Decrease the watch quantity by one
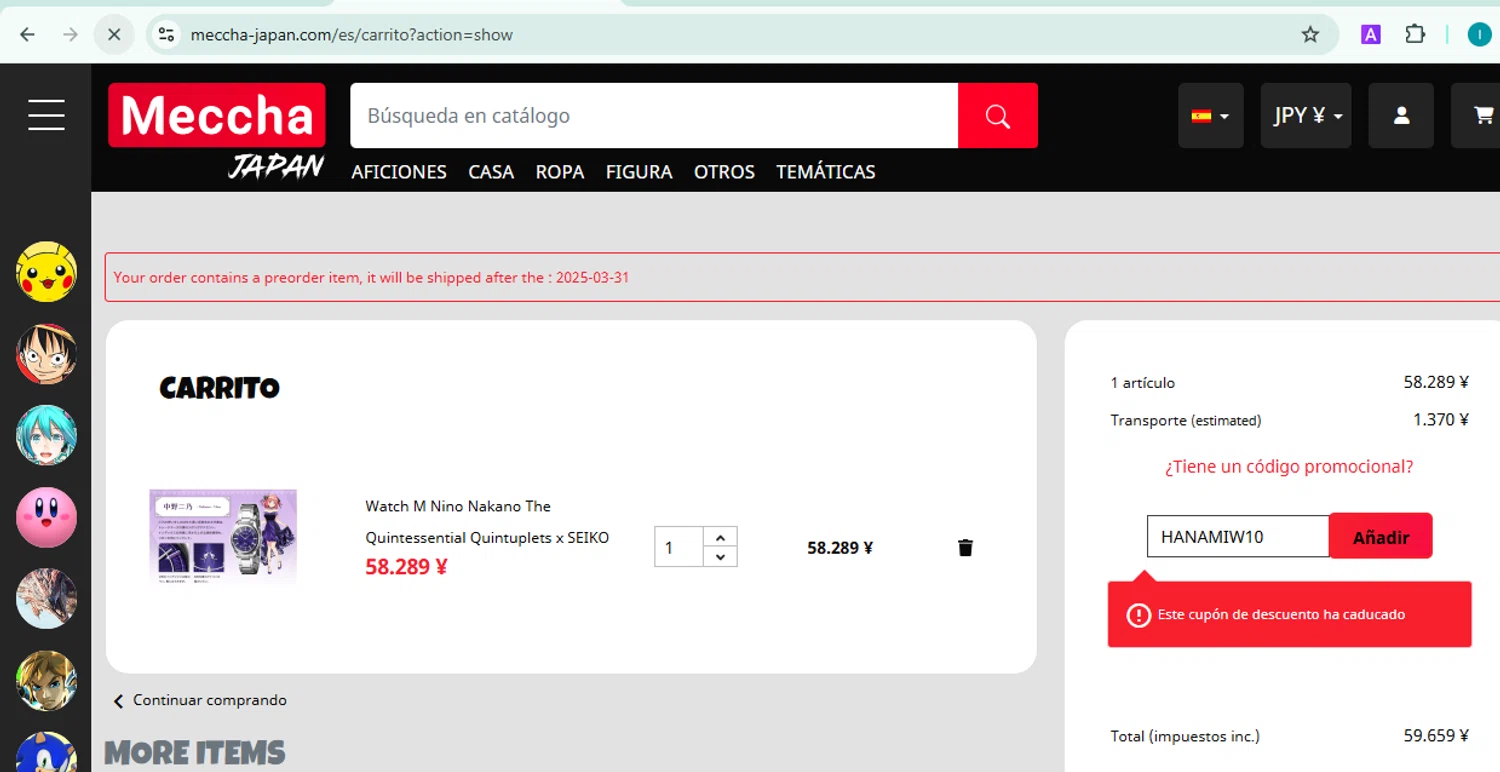This screenshot has width=1500, height=772. coord(720,557)
